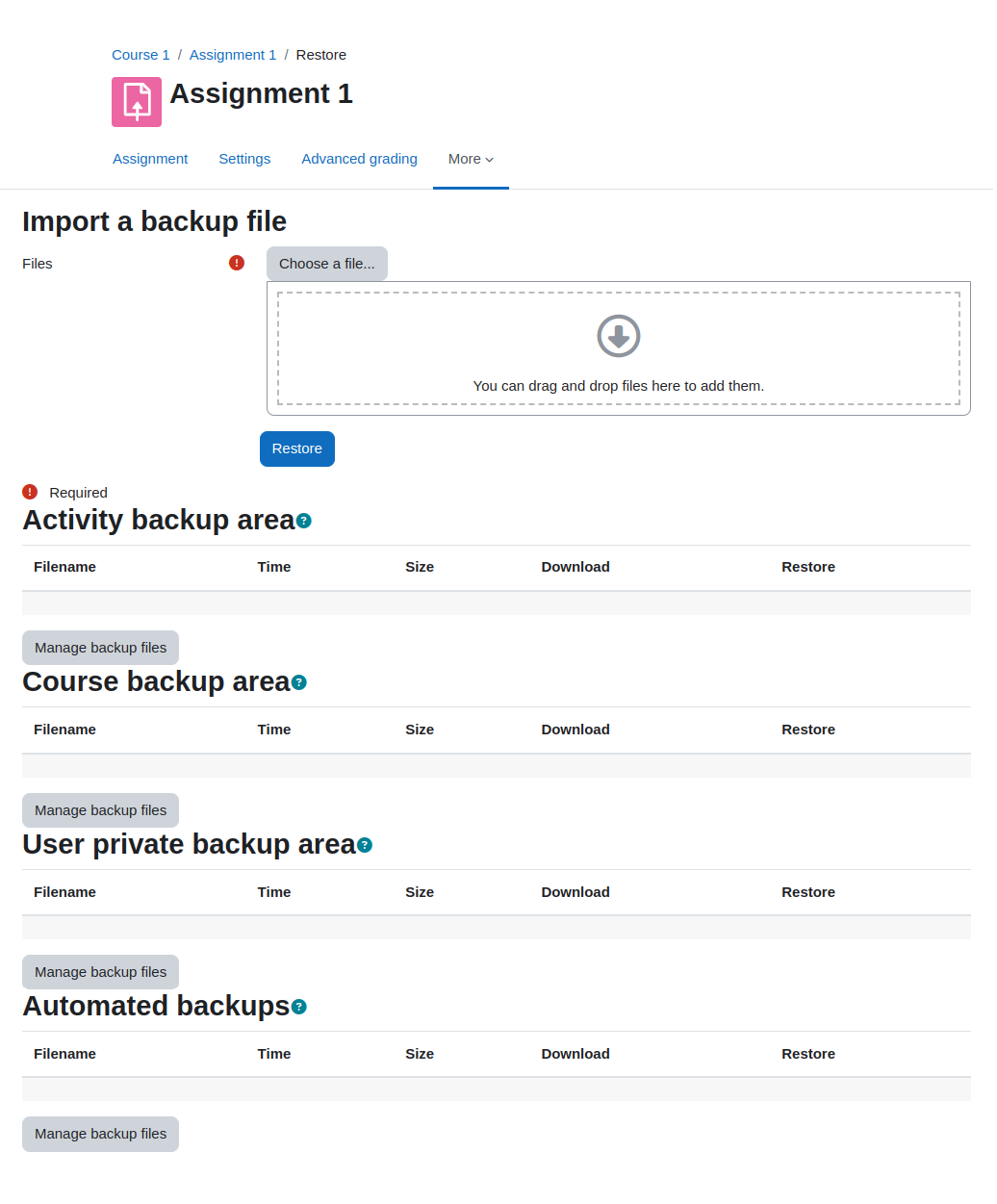Manage backup files under Automated backups
Image resolution: width=997 pixels, height=1204 pixels.
tap(101, 1134)
